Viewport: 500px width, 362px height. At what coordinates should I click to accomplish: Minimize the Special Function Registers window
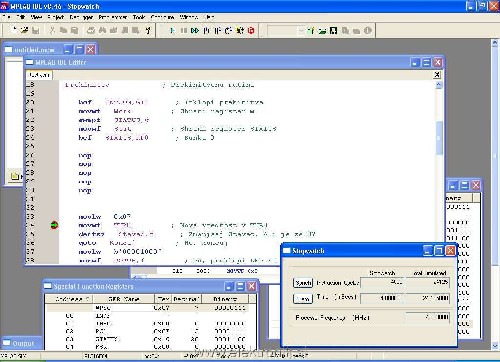pos(229,286)
